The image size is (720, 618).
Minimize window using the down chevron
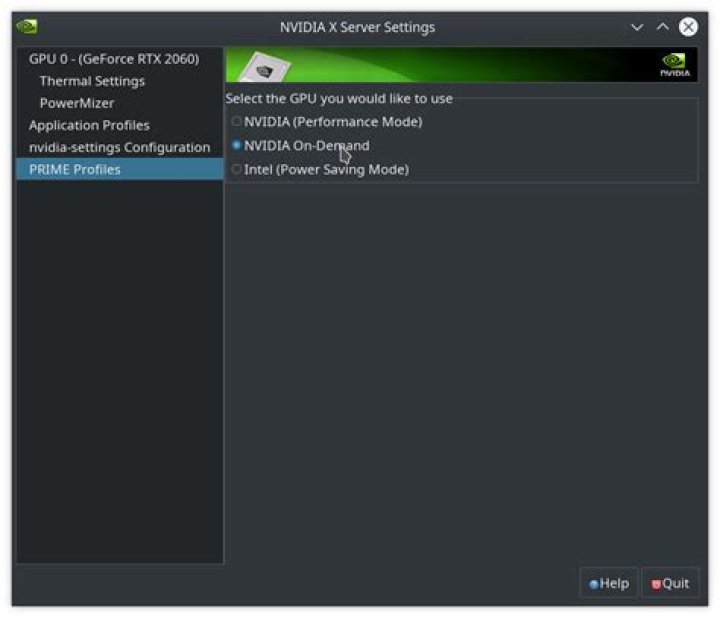click(637, 27)
